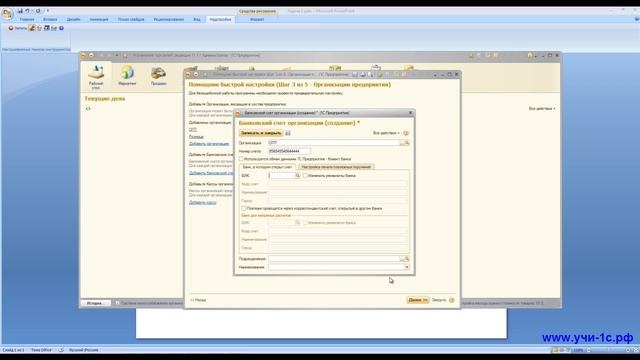Click the 'Добавить организацию' link

coord(209,144)
